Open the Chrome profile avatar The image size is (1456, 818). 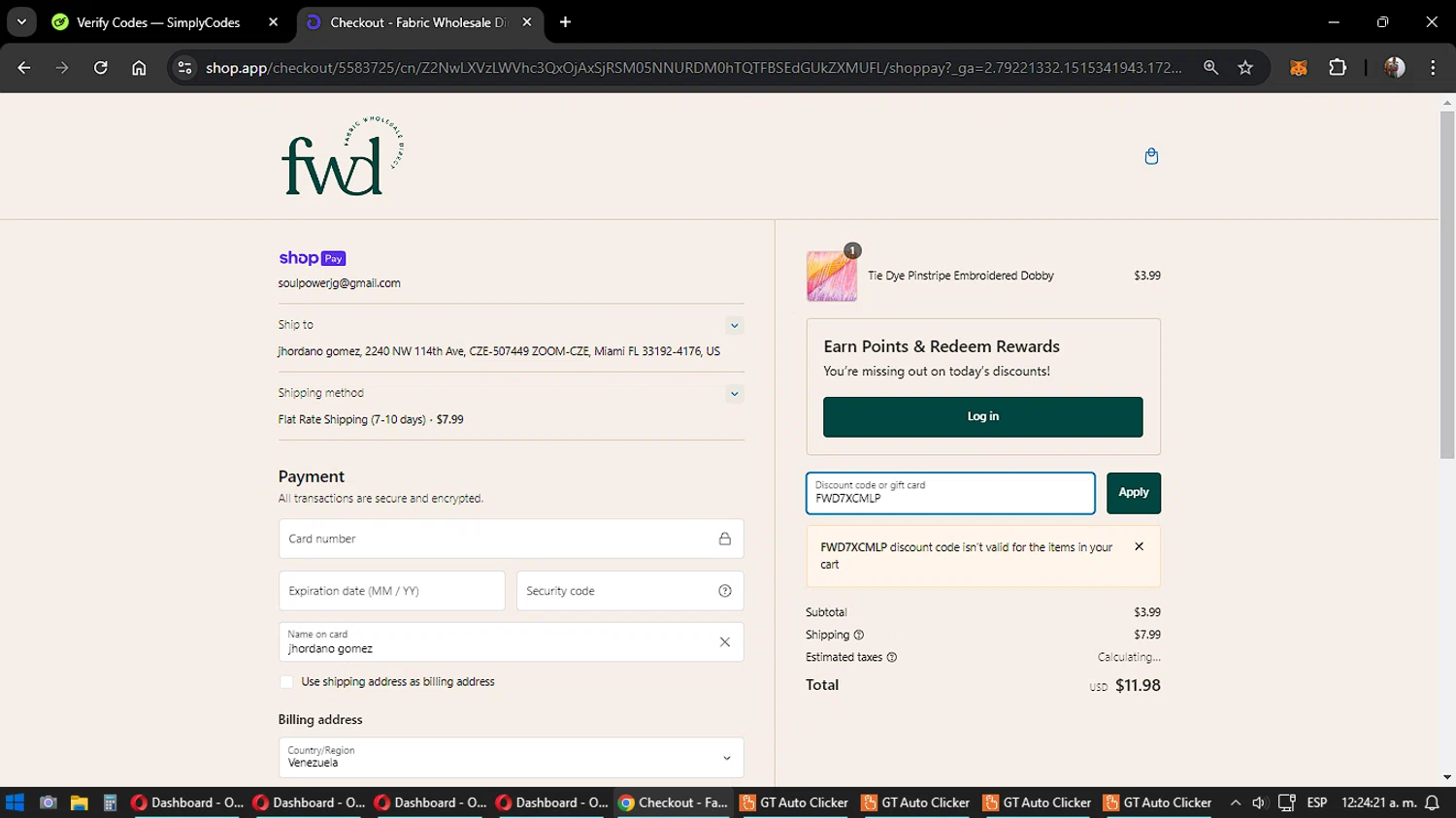tap(1395, 68)
